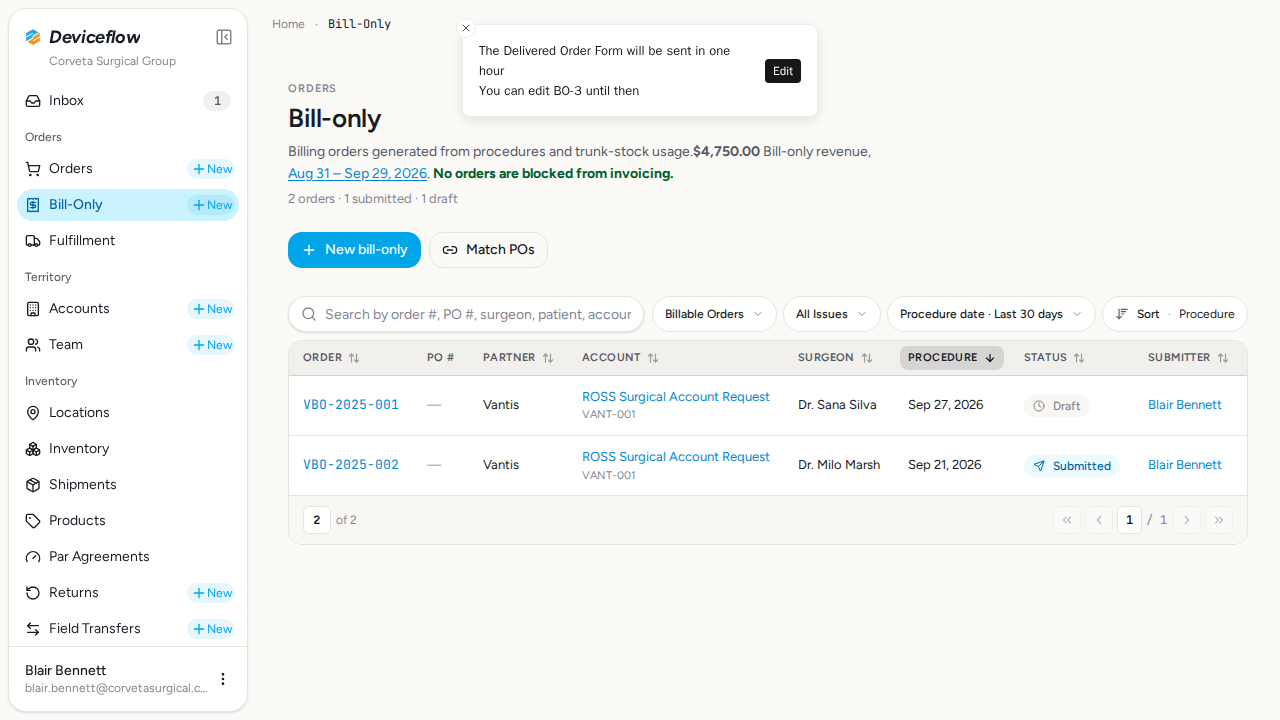Open Match POs
The width and height of the screenshot is (1280, 720).
coord(488,250)
